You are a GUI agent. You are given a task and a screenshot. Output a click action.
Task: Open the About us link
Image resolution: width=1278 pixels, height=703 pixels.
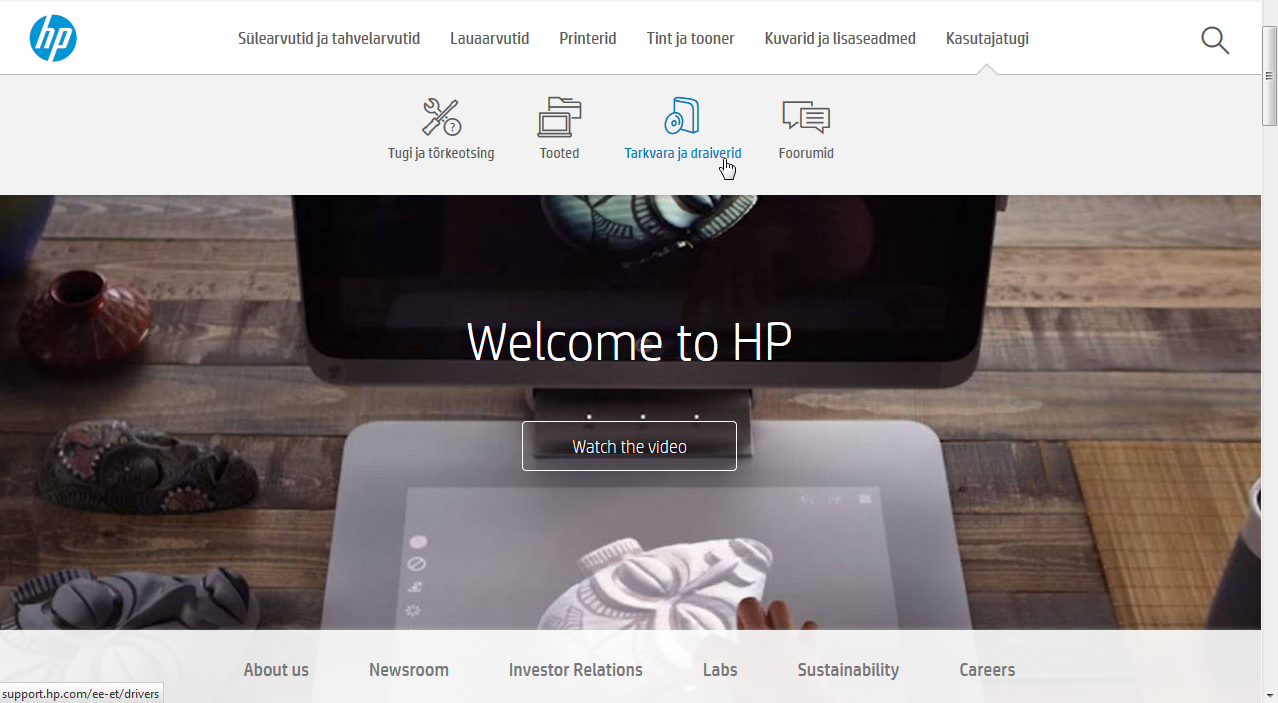[x=276, y=670]
